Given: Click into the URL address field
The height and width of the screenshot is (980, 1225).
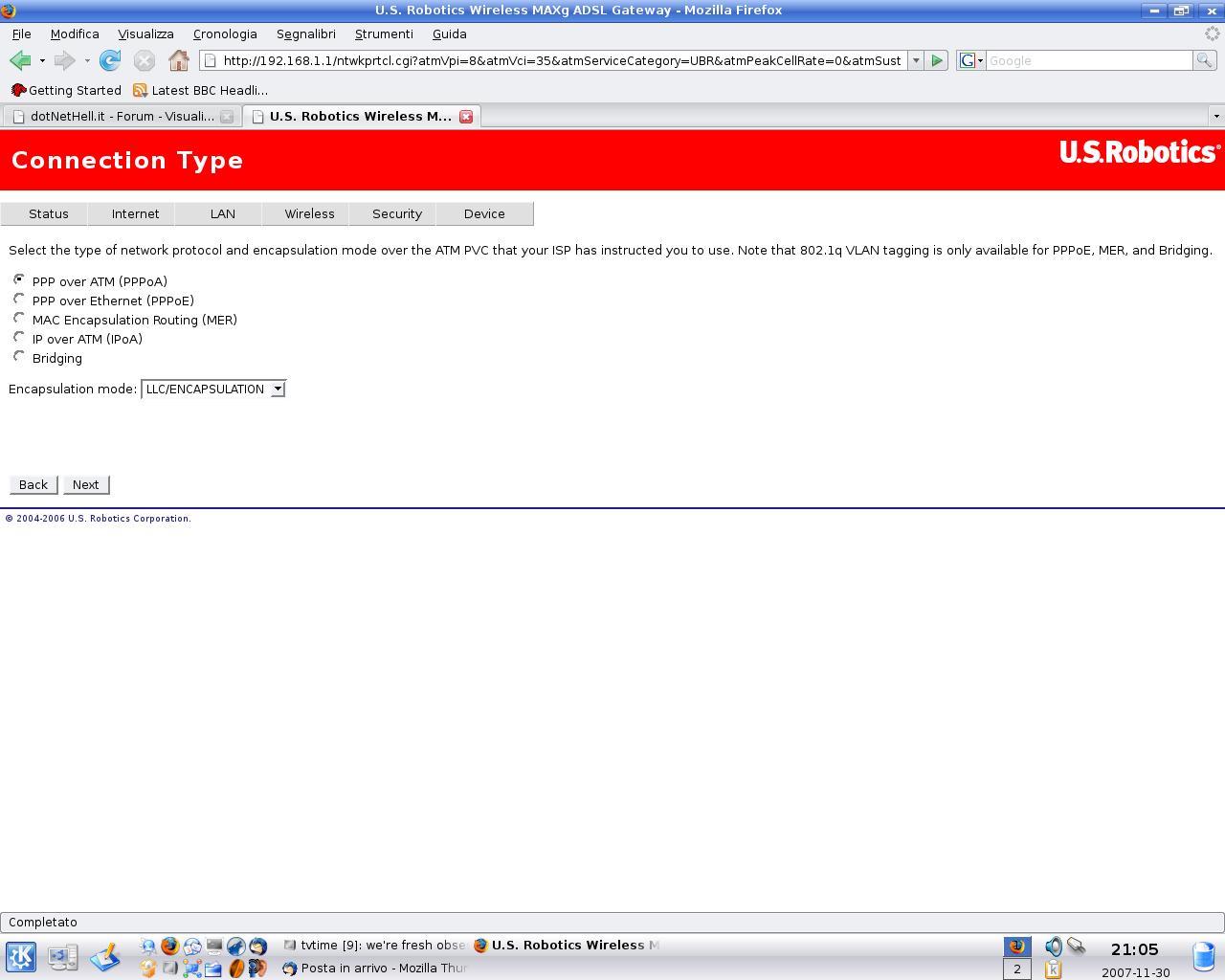Looking at the screenshot, I should click(x=563, y=60).
